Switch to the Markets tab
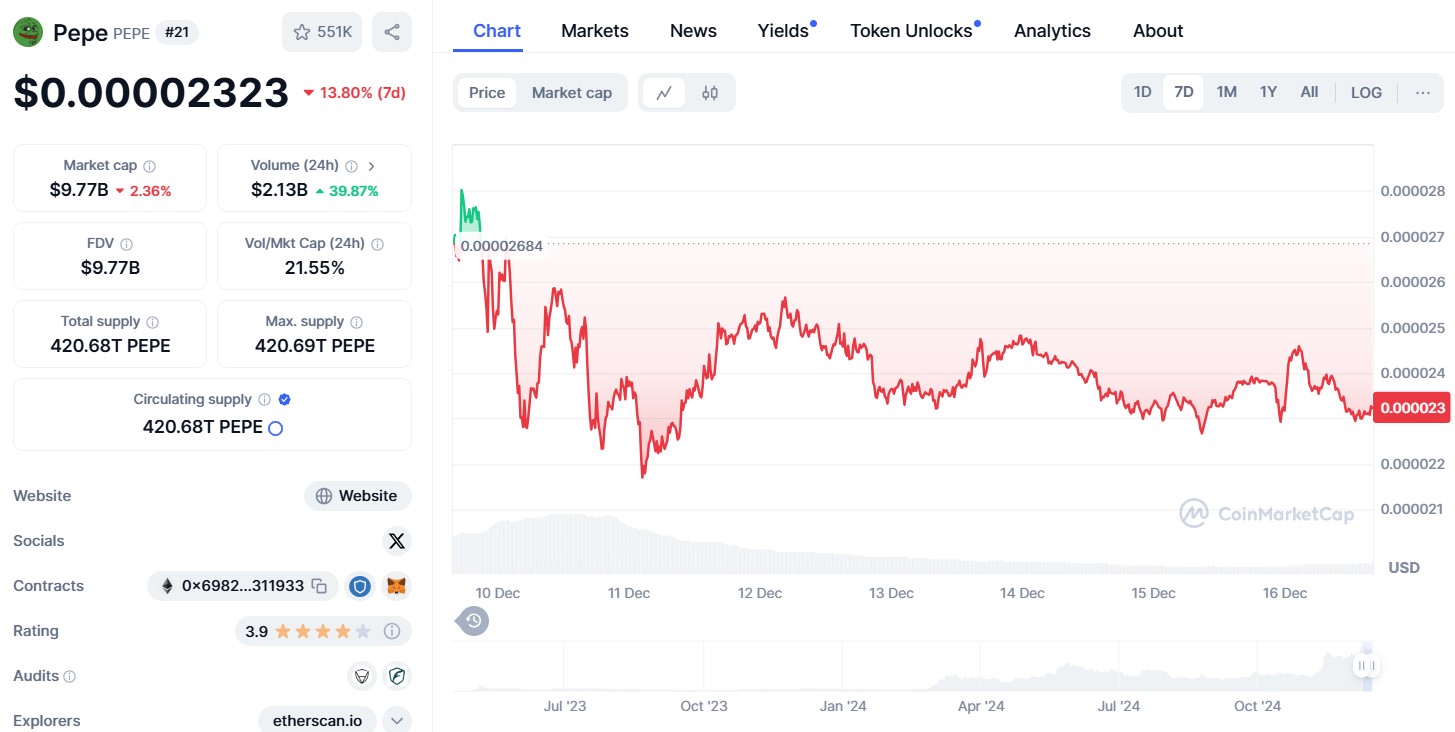 point(595,31)
